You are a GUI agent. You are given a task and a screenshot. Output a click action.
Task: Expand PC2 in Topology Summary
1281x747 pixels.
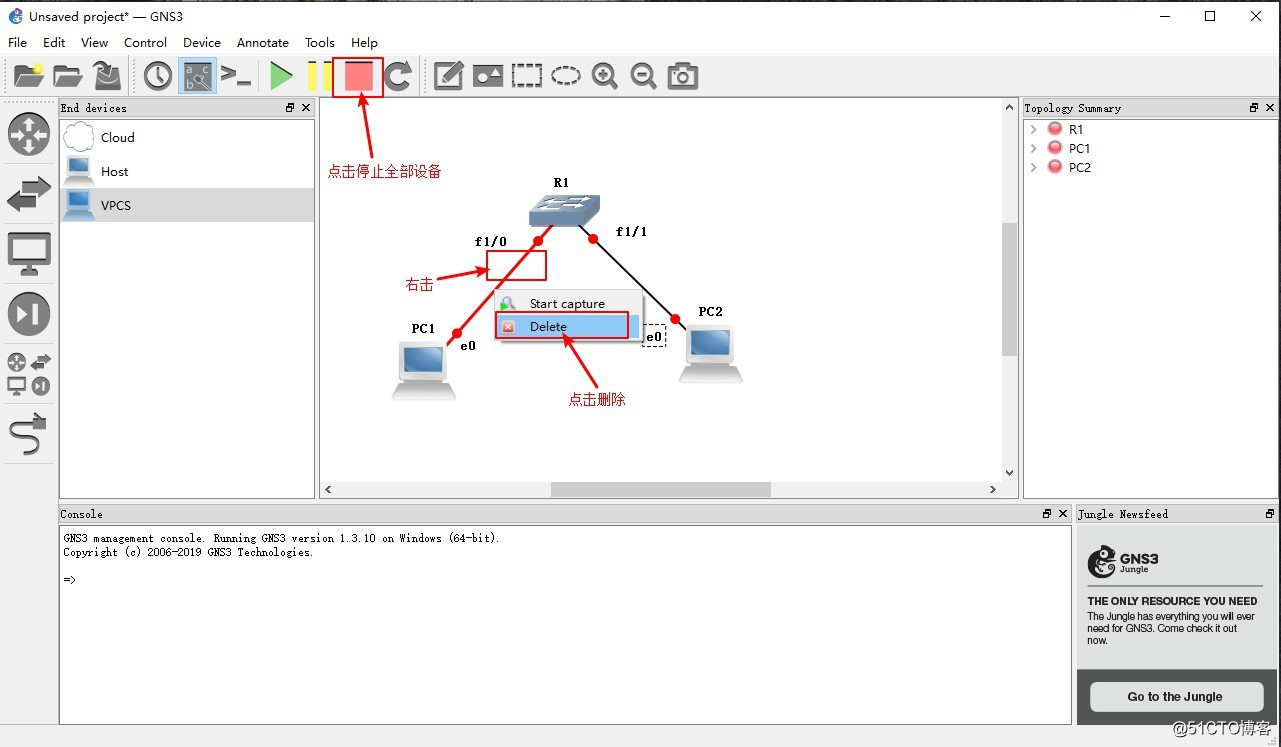coord(1033,167)
